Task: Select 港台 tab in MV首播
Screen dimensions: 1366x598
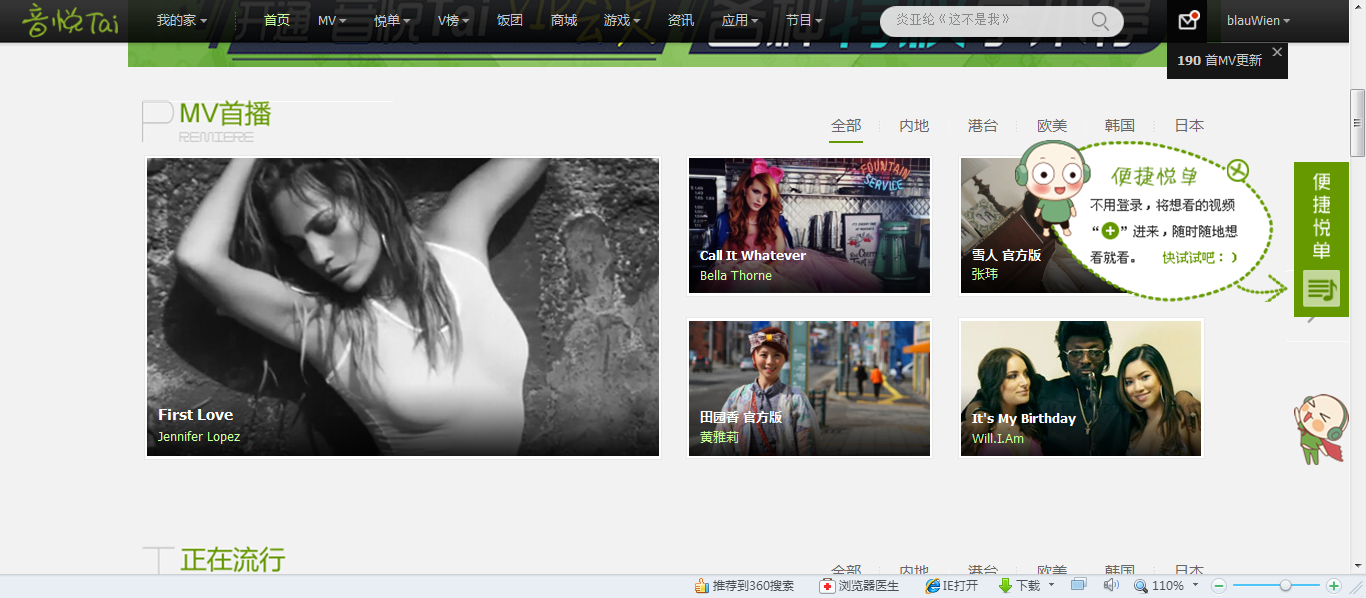Action: click(983, 126)
